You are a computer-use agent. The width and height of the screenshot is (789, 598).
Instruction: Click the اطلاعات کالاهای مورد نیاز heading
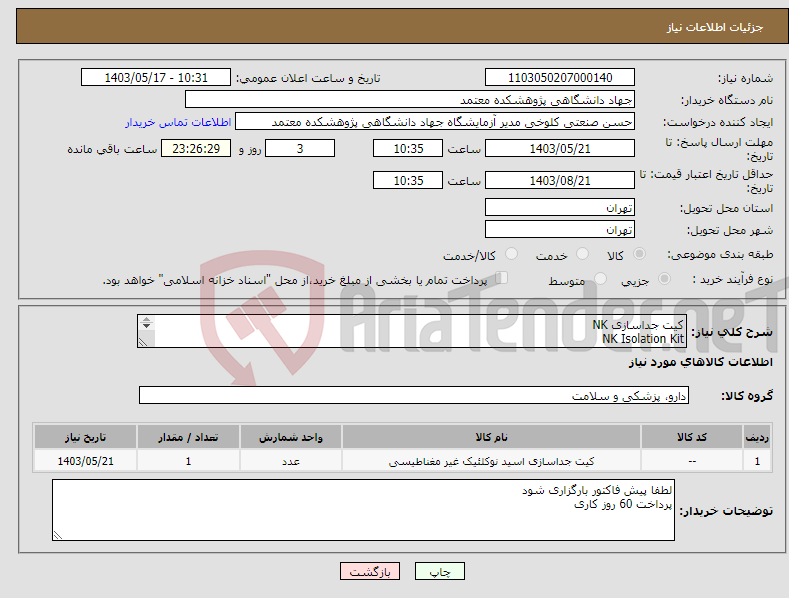[700, 362]
